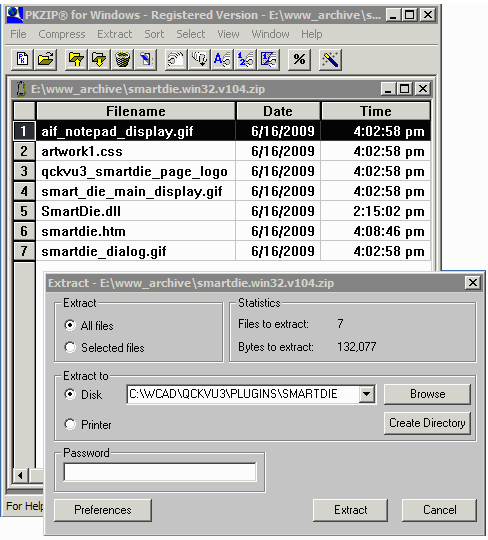This screenshot has height=540, width=488.
Task: Click the Time column header
Action: (376, 111)
